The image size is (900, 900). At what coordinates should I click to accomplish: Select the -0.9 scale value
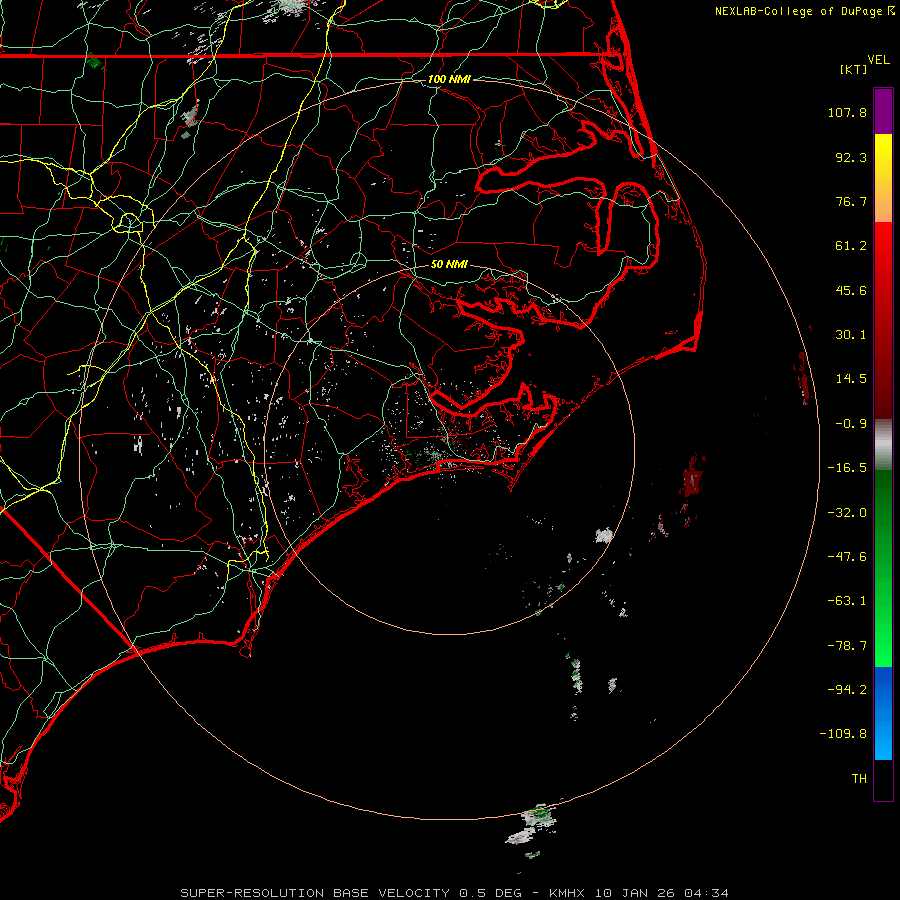[x=851, y=424]
